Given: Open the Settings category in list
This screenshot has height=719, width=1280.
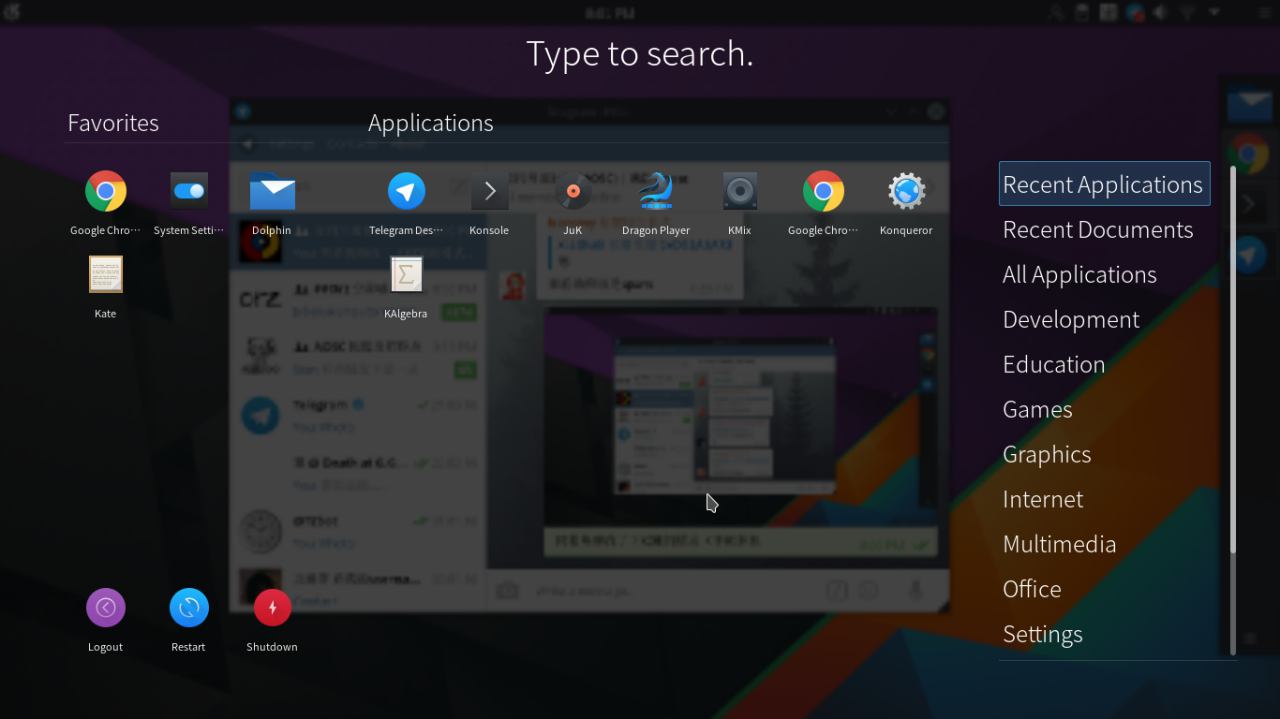Looking at the screenshot, I should click(x=1043, y=634).
